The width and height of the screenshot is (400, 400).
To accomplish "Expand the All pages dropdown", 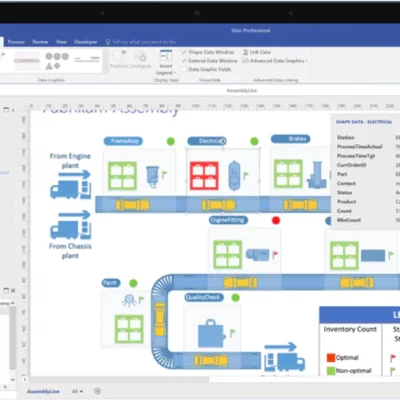I will point(77,391).
